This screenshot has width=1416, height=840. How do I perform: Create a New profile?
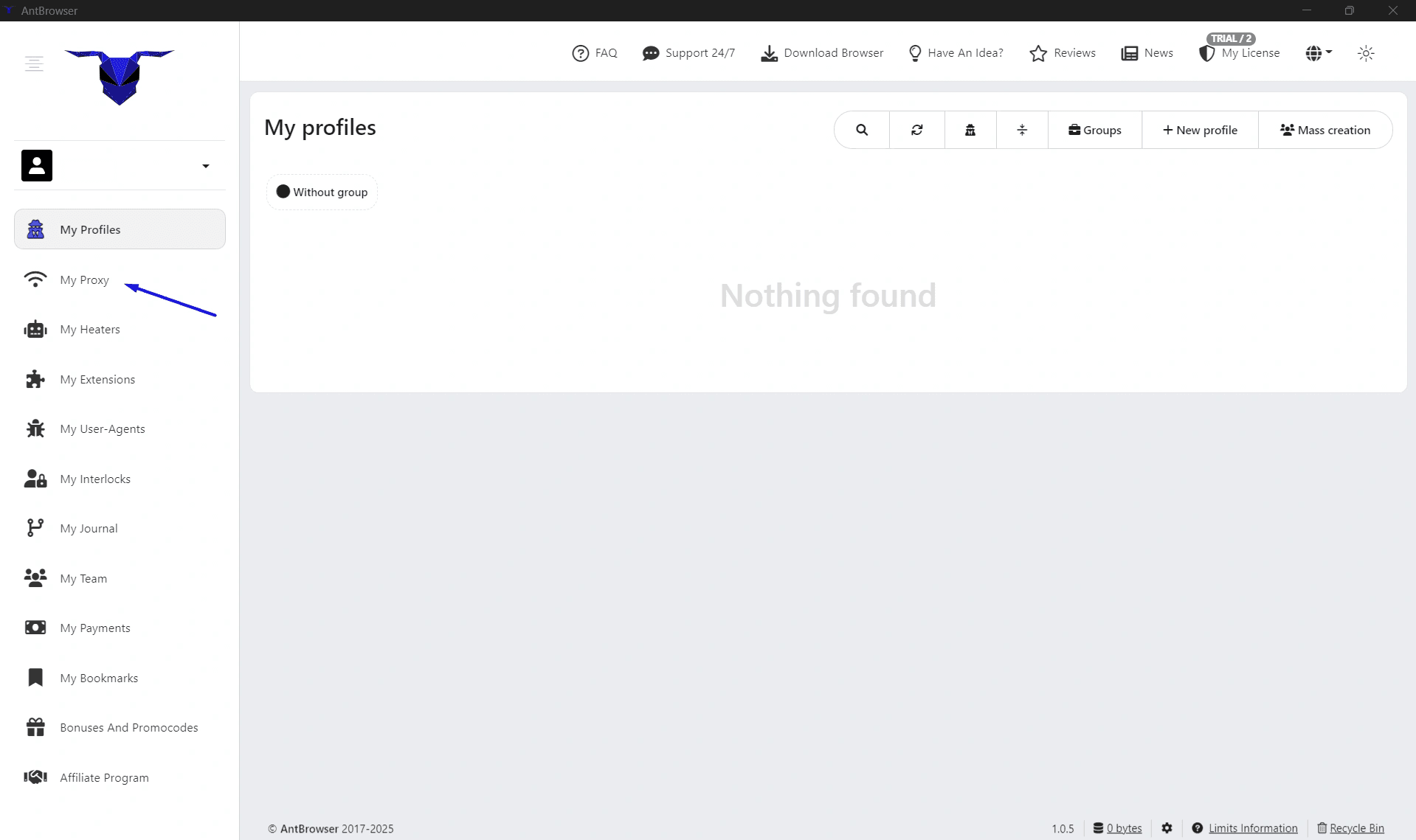pyautogui.click(x=1200, y=130)
